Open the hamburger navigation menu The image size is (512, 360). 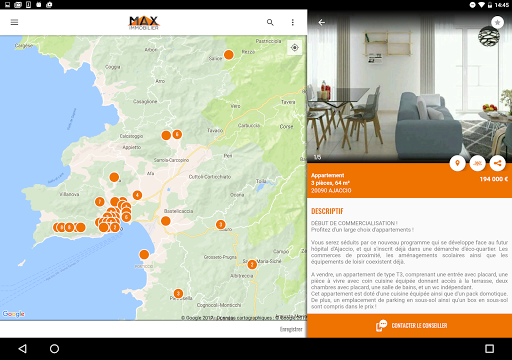[x=14, y=22]
